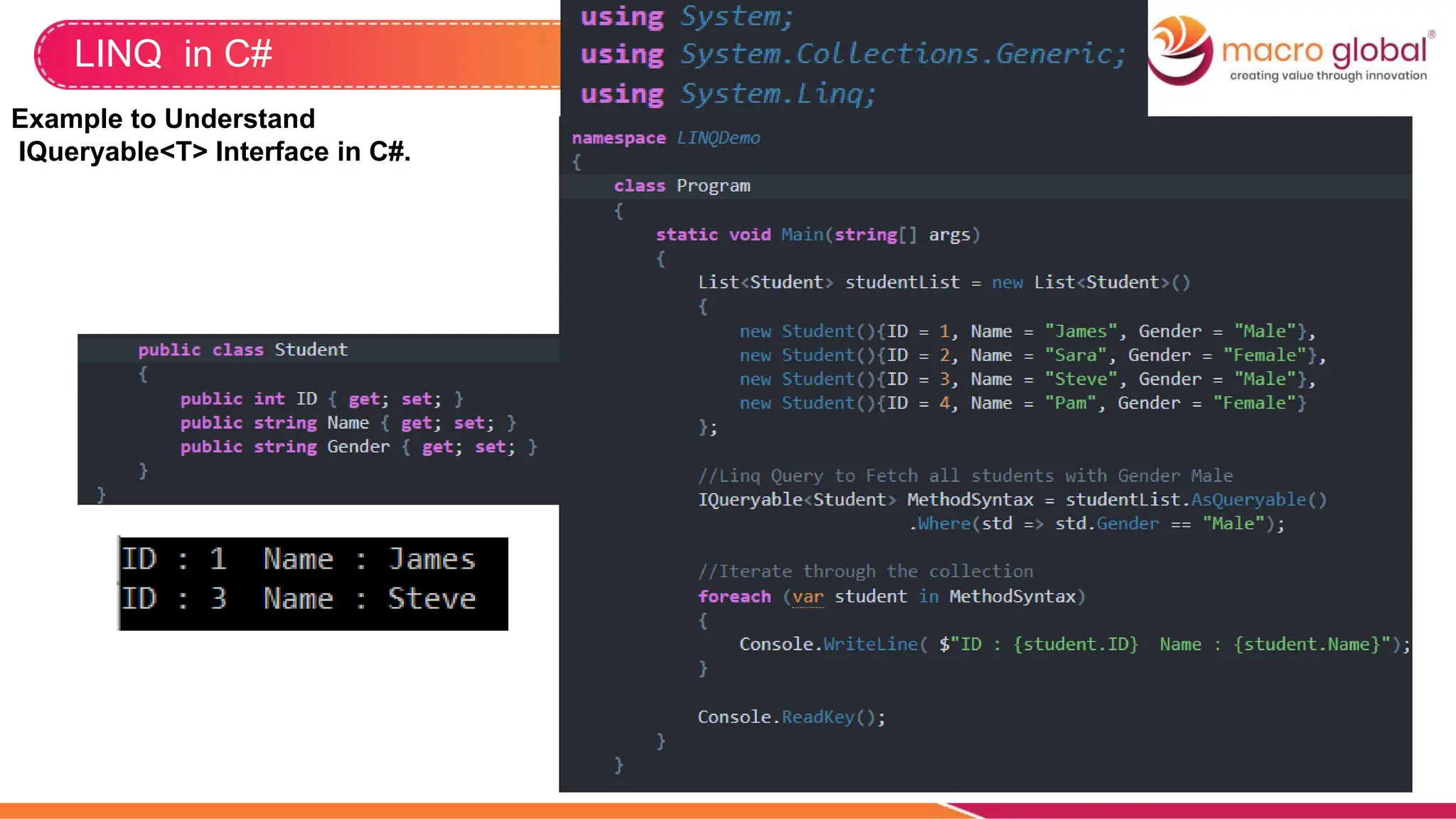This screenshot has height=819, width=1456.
Task: Click 'using System;' code line
Action: 687,16
